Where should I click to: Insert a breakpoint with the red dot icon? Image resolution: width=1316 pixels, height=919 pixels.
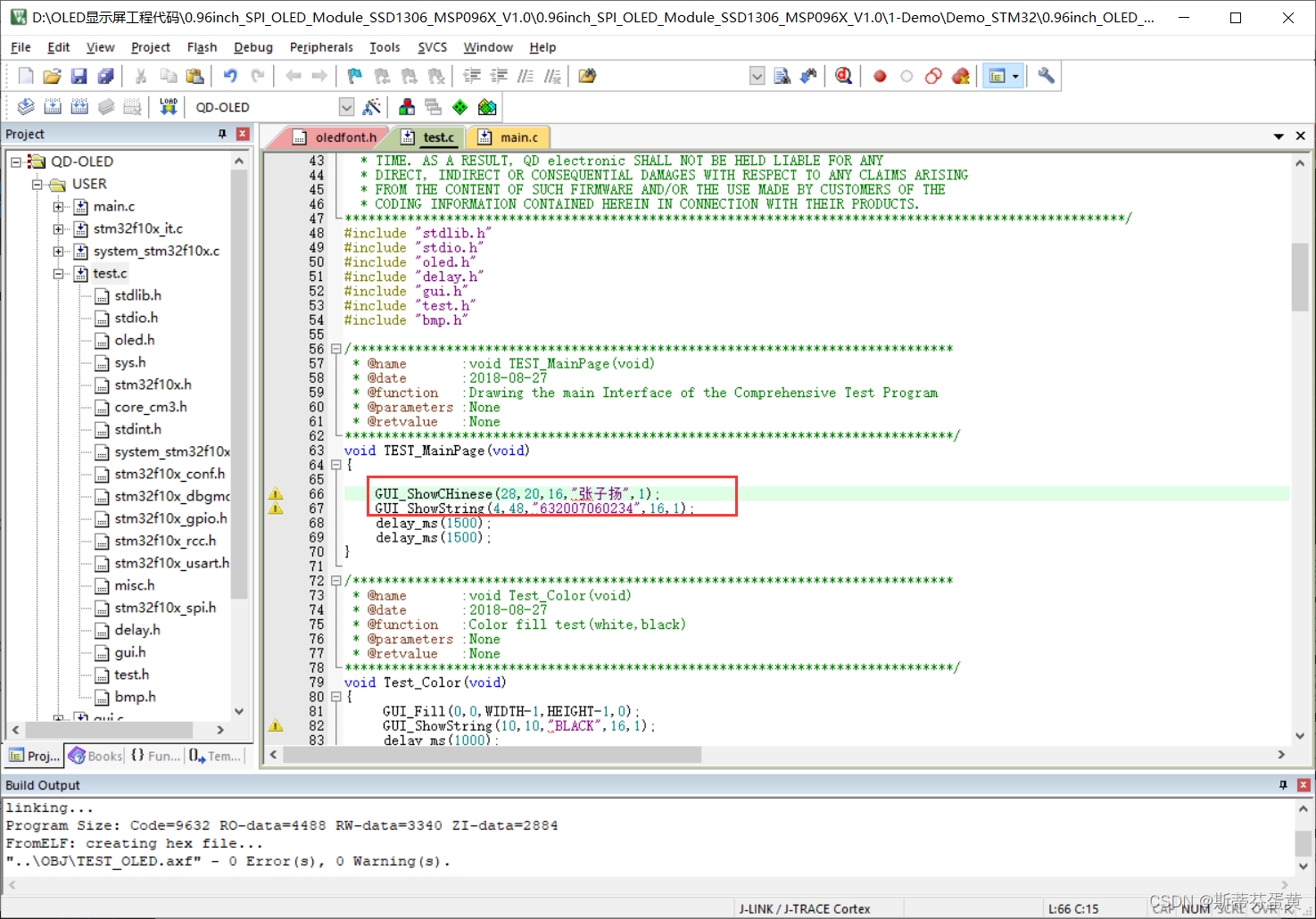pos(880,76)
